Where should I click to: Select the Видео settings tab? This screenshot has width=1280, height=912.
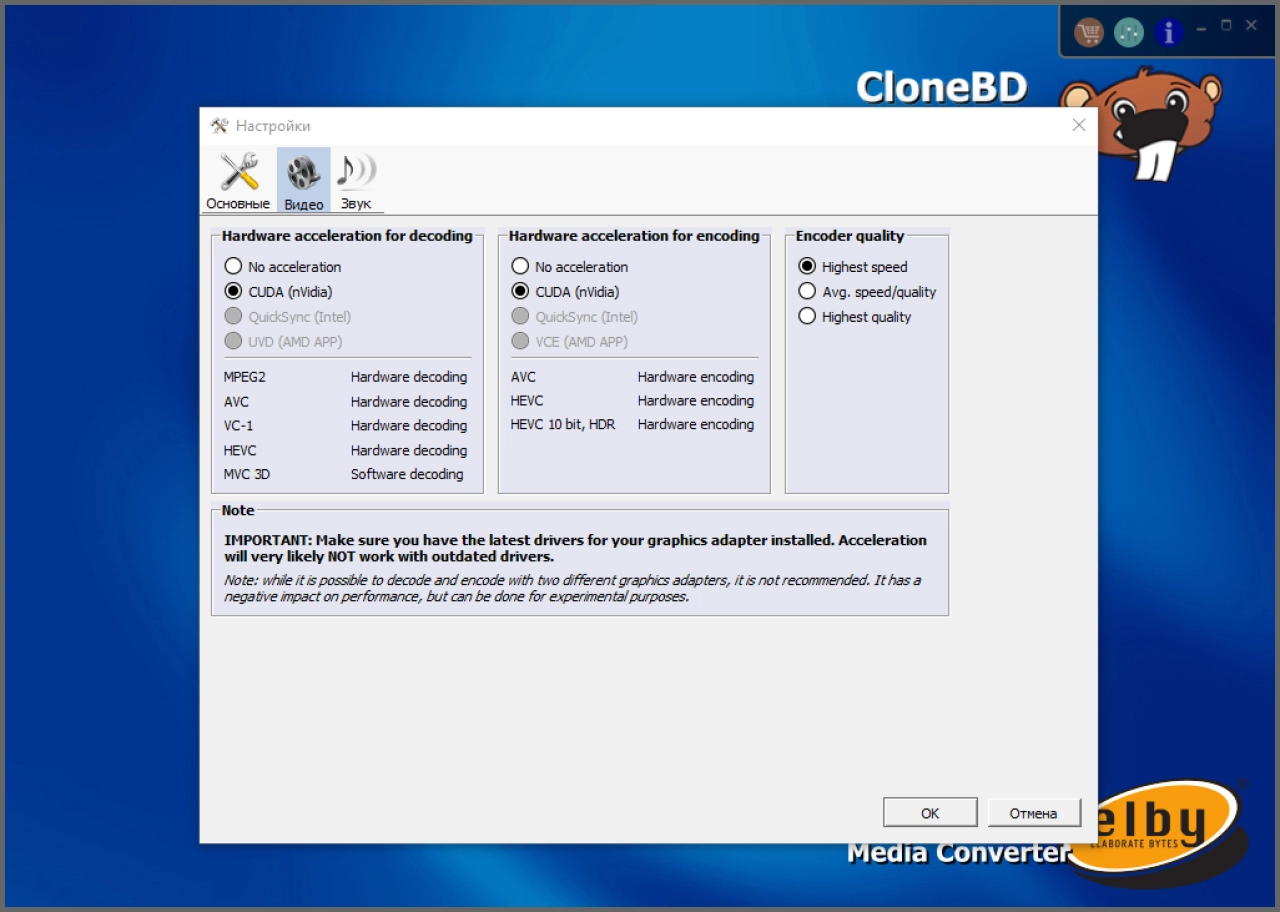(303, 181)
